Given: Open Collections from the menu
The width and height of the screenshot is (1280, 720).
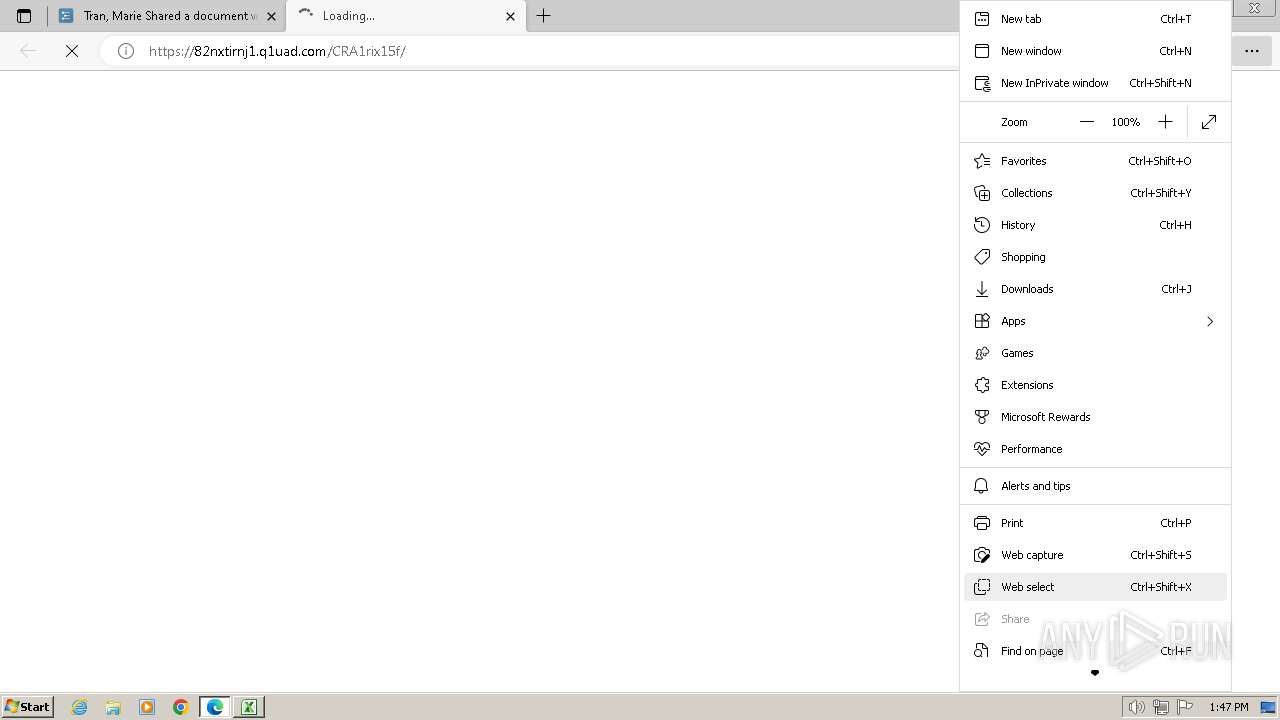Looking at the screenshot, I should 1095,193.
